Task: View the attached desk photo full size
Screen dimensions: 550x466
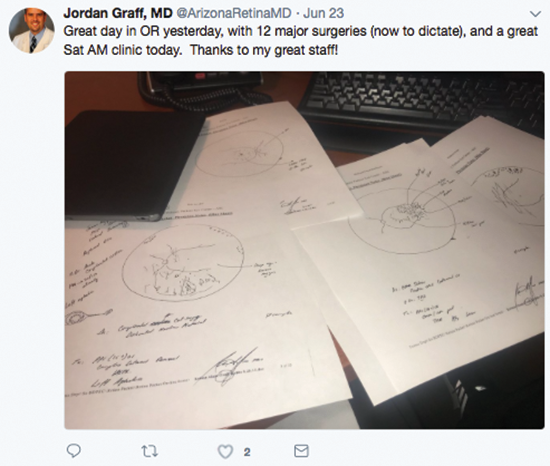Action: [x=304, y=250]
